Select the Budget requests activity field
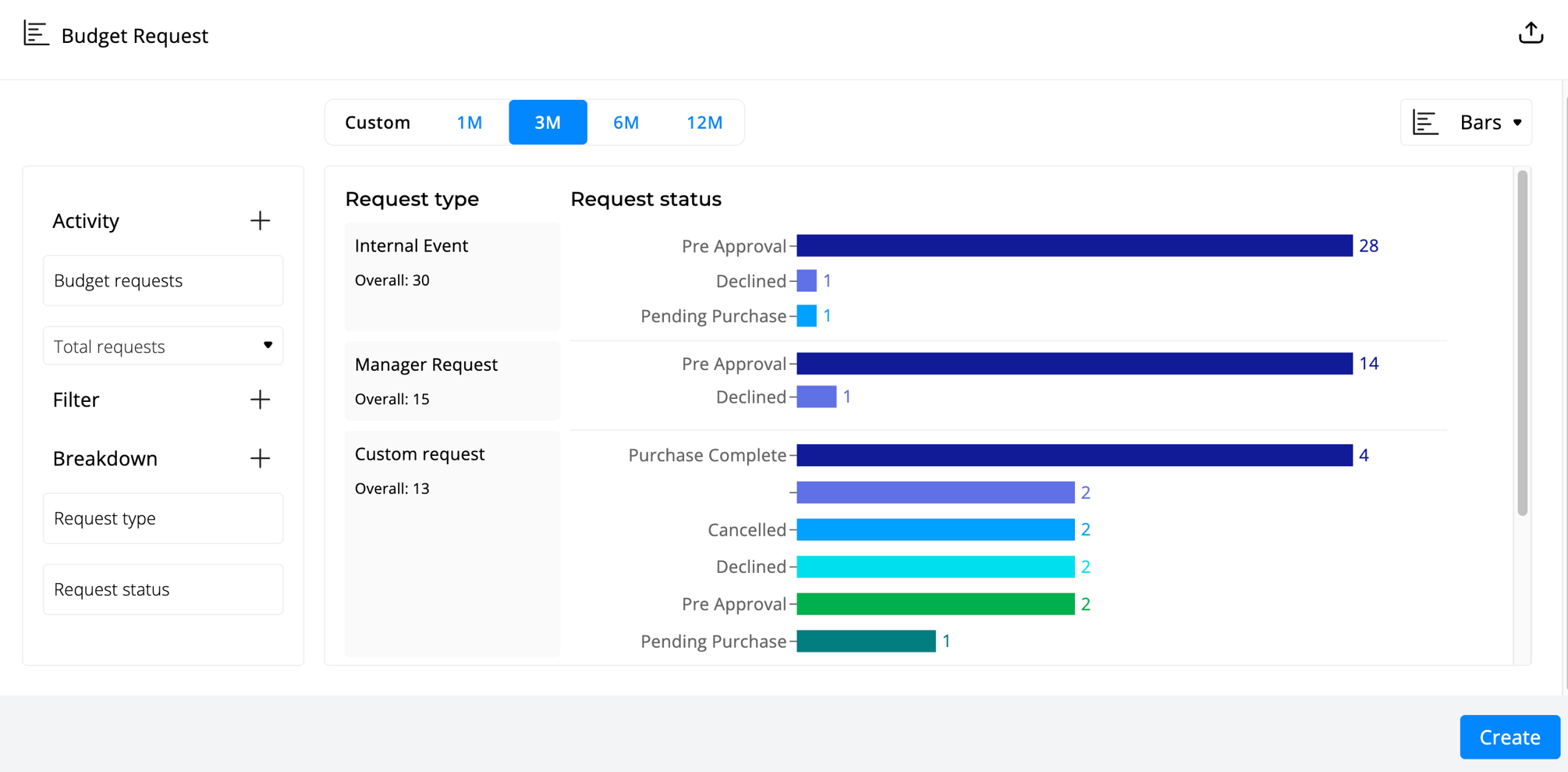Viewport: 1568px width, 772px height. 163,280
